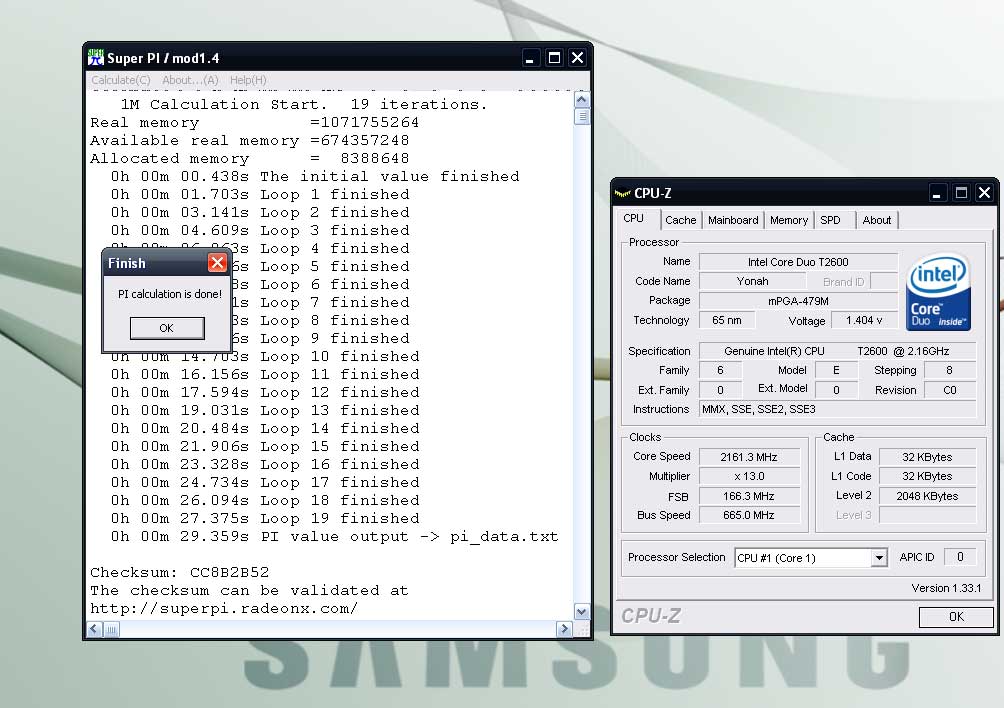Click the Stepping value 8
1004x708 pixels.
tap(950, 370)
